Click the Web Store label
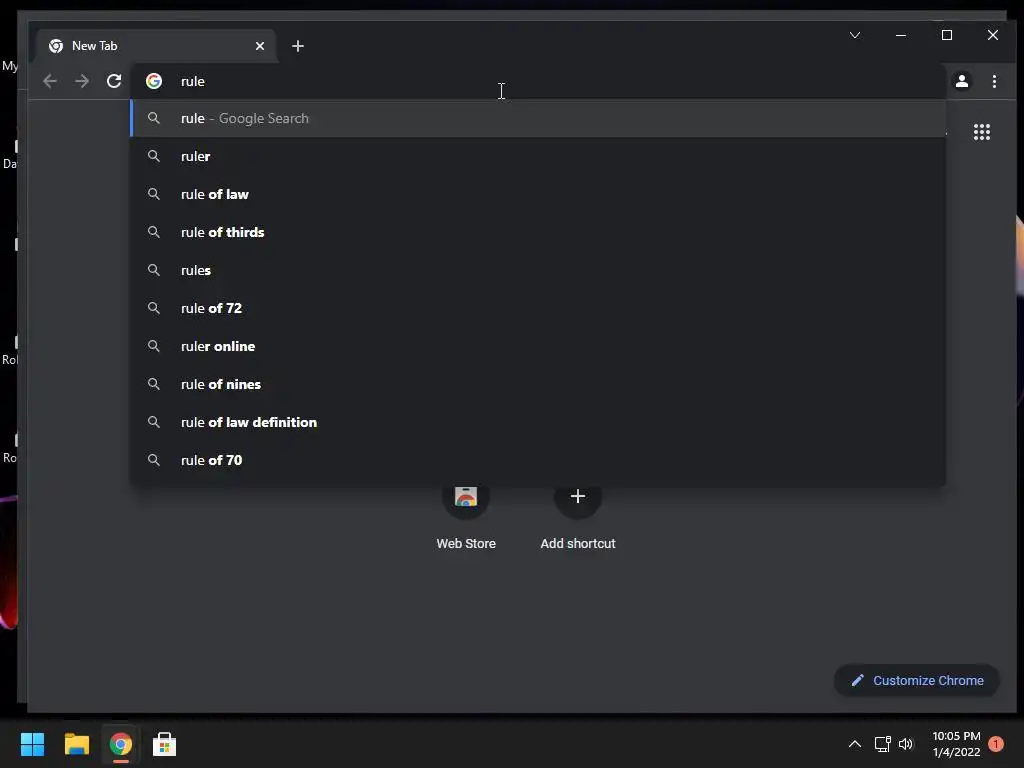The width and height of the screenshot is (1024, 768). (466, 543)
